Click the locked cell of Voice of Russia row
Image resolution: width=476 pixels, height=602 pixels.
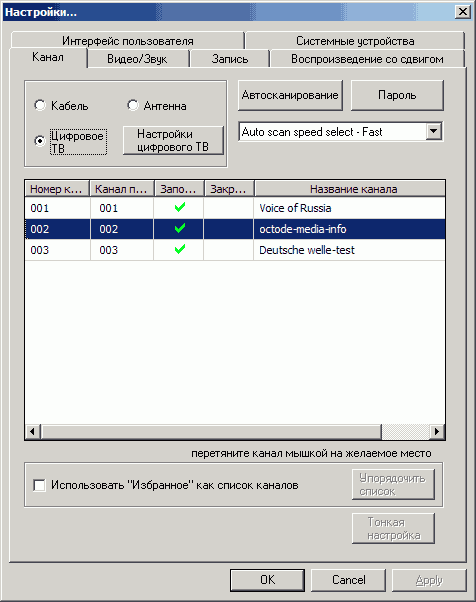coord(228,208)
